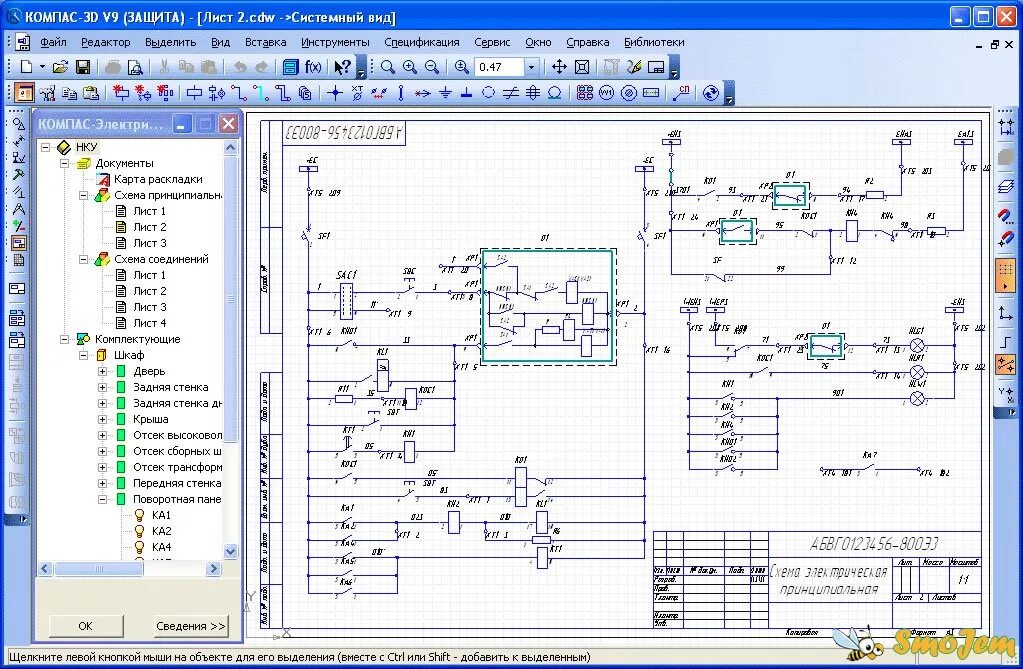Collapse the Документы tree node
This screenshot has width=1023, height=669.
coord(65,163)
